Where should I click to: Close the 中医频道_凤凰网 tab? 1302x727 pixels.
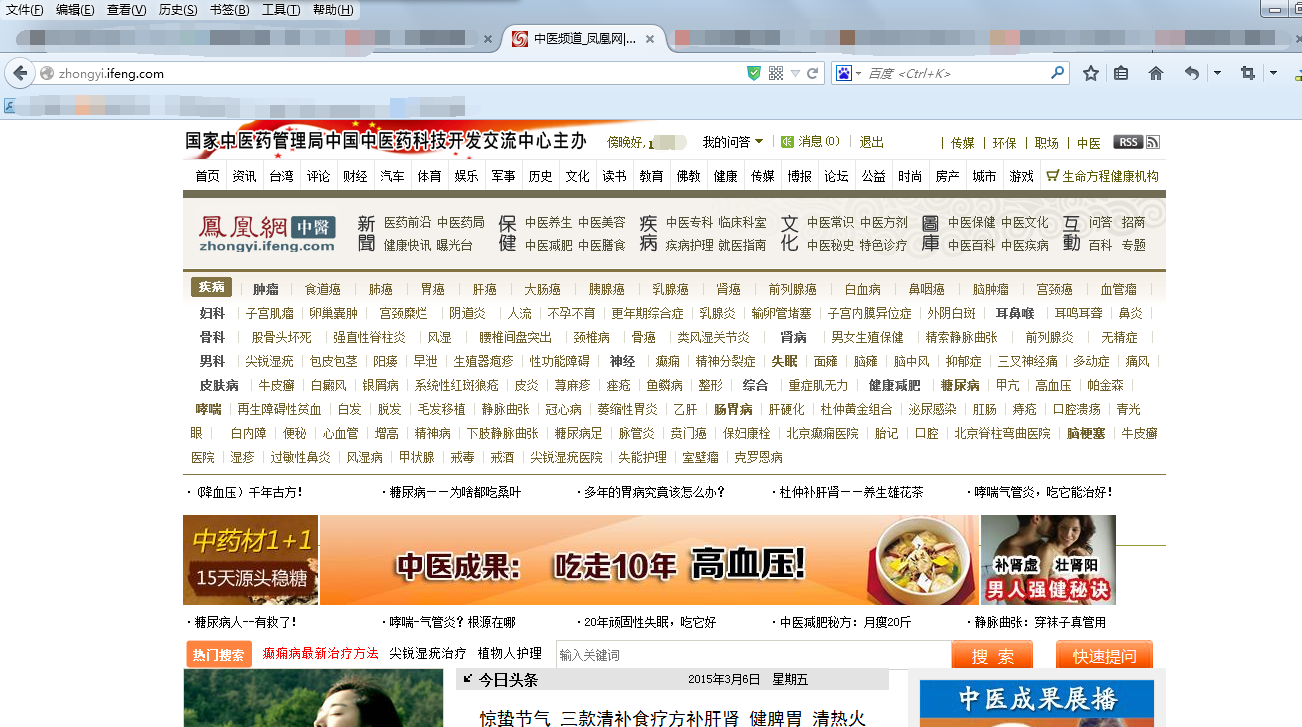coord(649,40)
